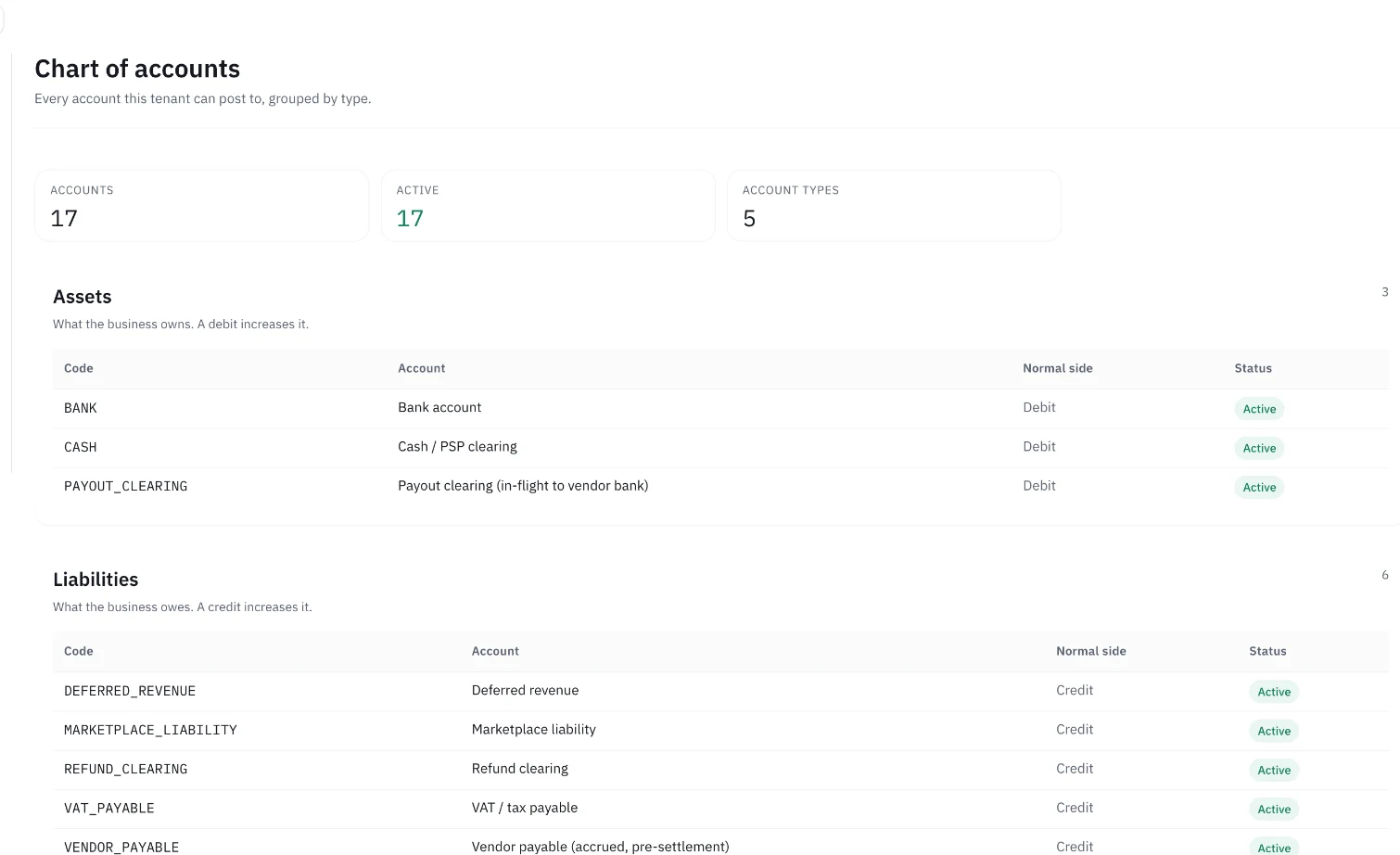Click Active badge in the DEFERRED_REVENUE row
Image resolution: width=1400 pixels, height=855 pixels.
1274,692
